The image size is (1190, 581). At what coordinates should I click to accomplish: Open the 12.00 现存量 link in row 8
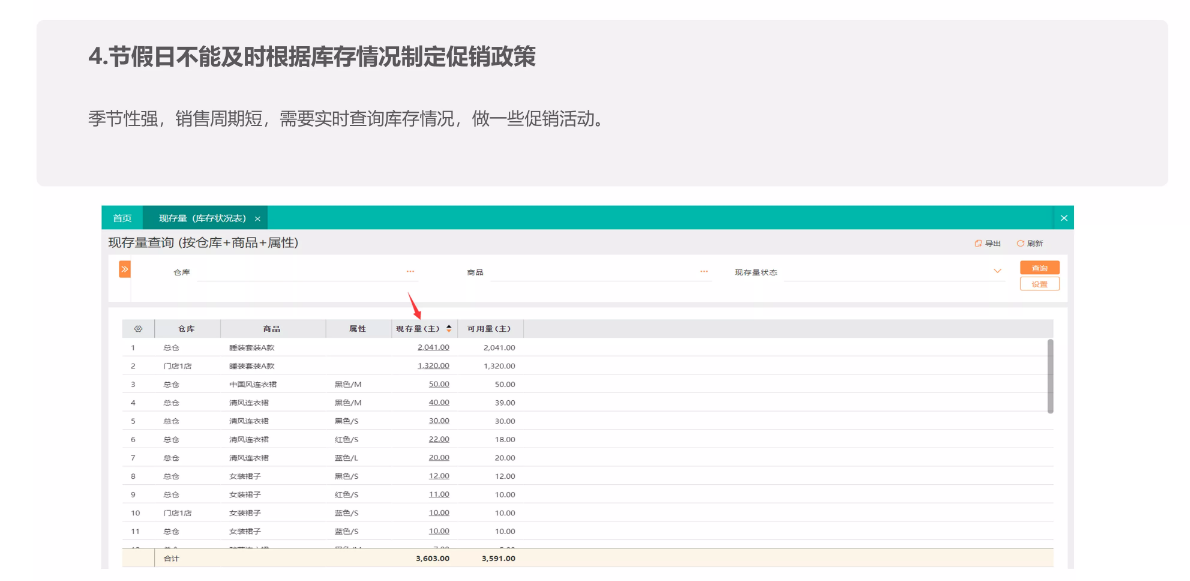point(439,476)
